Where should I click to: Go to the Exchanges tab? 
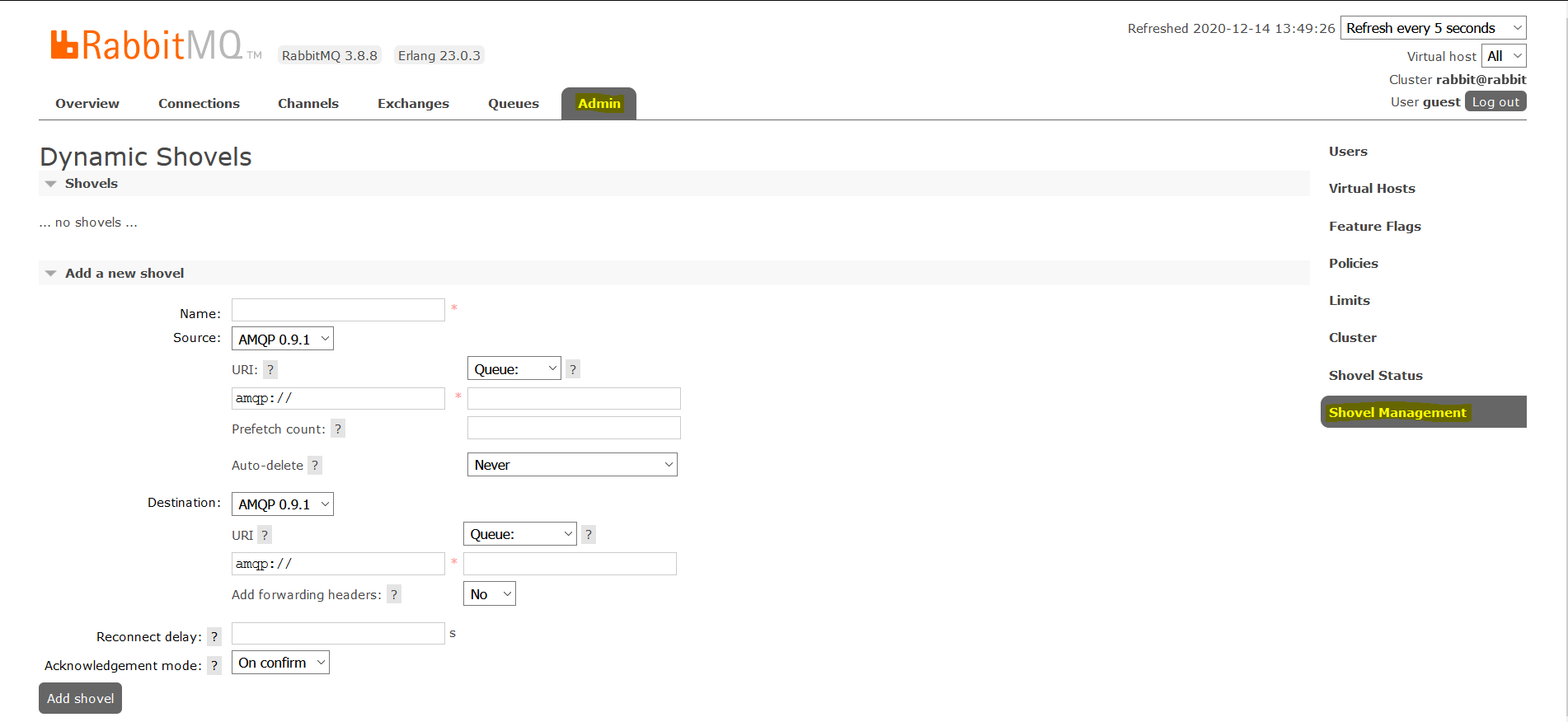tap(413, 104)
